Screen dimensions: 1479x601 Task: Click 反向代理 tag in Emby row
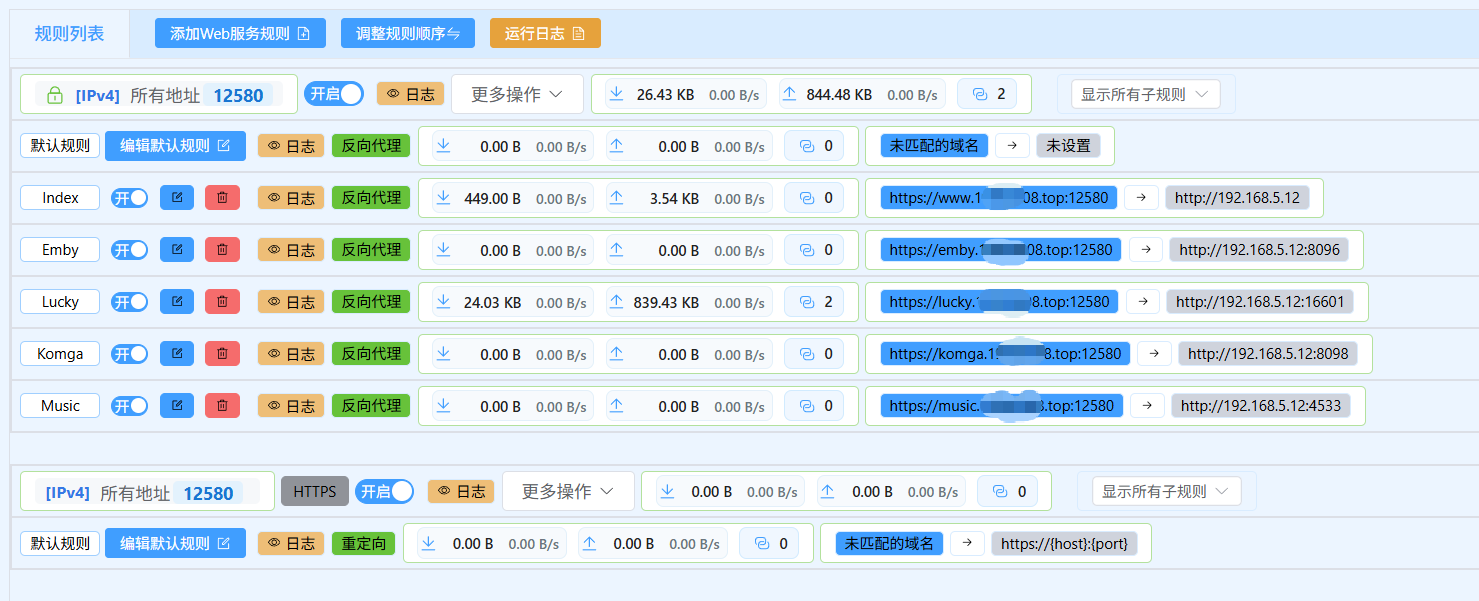point(371,250)
